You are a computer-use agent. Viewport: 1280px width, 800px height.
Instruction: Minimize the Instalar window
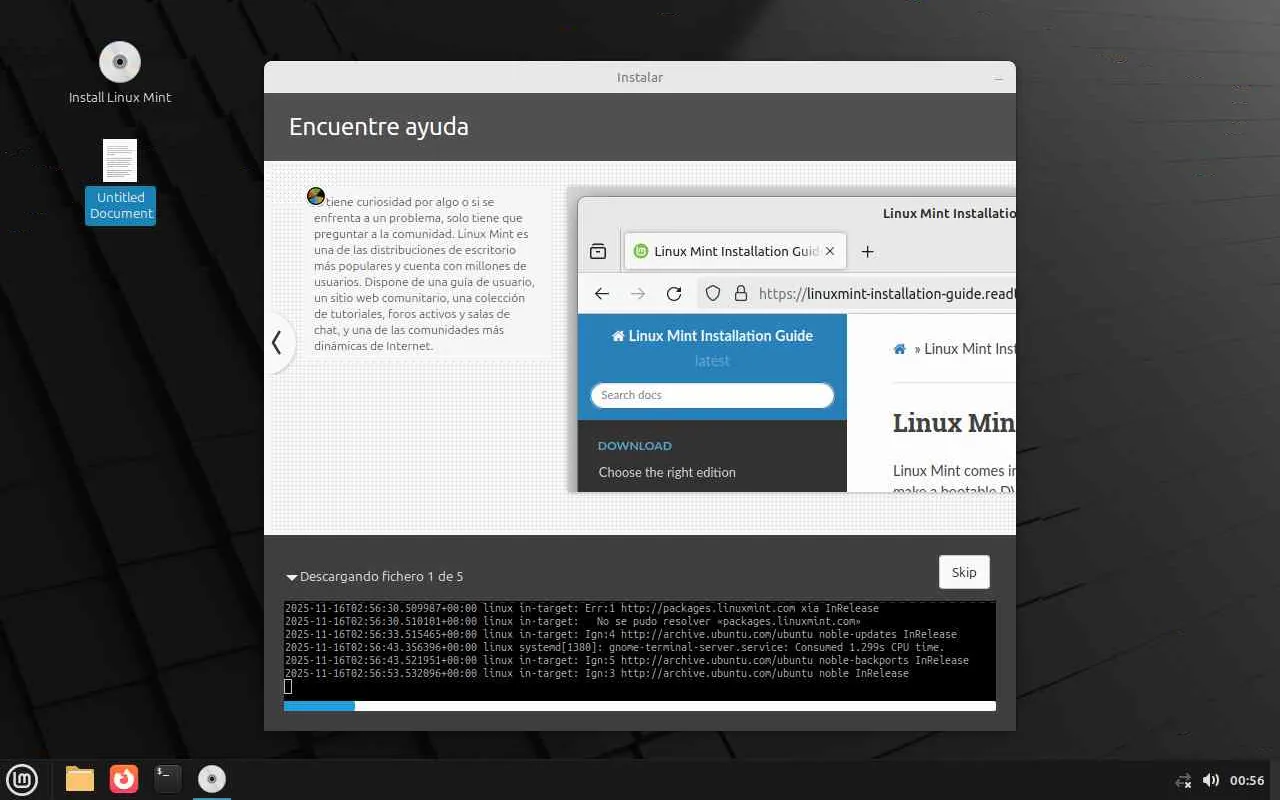coord(998,78)
